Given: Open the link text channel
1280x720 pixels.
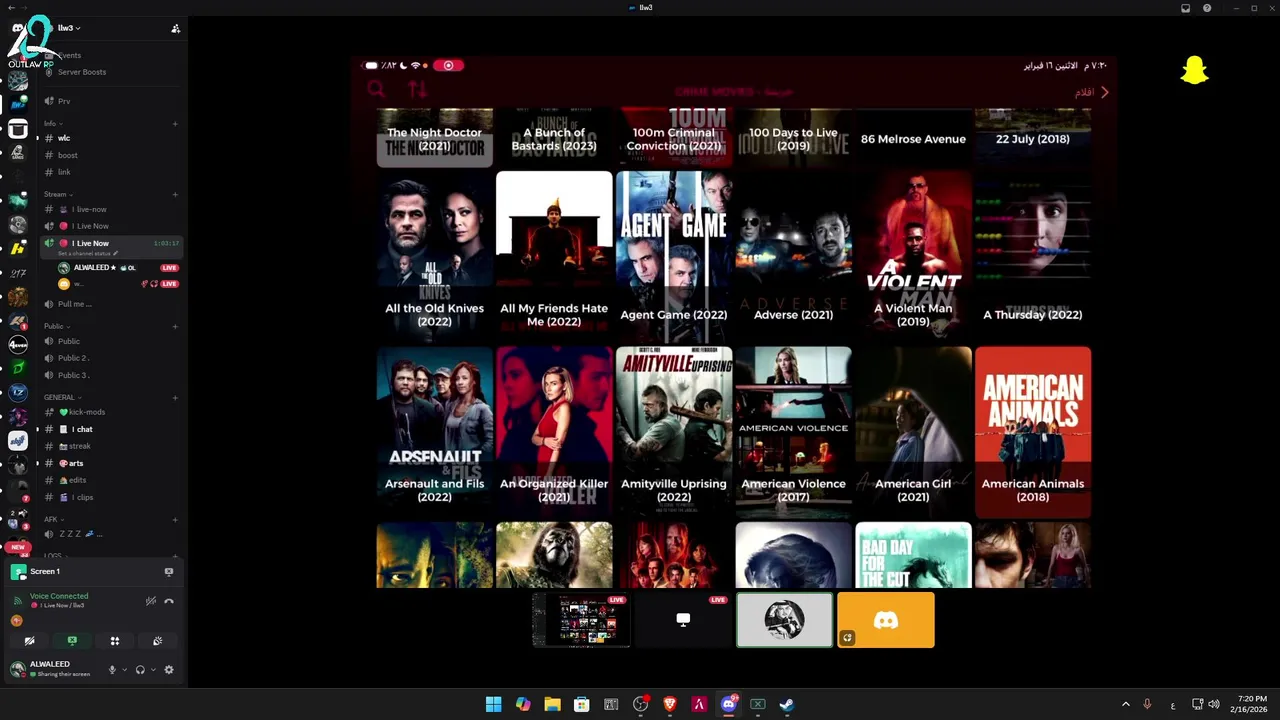Looking at the screenshot, I should coord(64,172).
